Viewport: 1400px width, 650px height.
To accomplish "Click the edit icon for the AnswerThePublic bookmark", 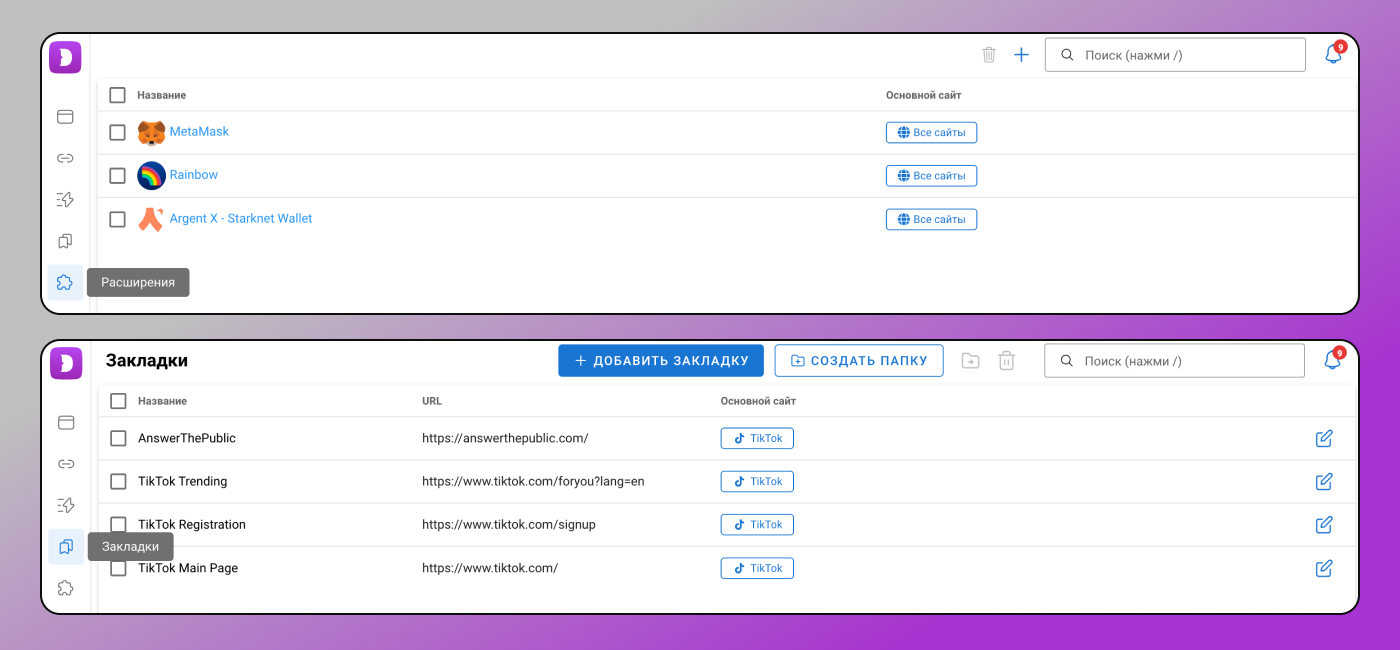I will pos(1324,438).
